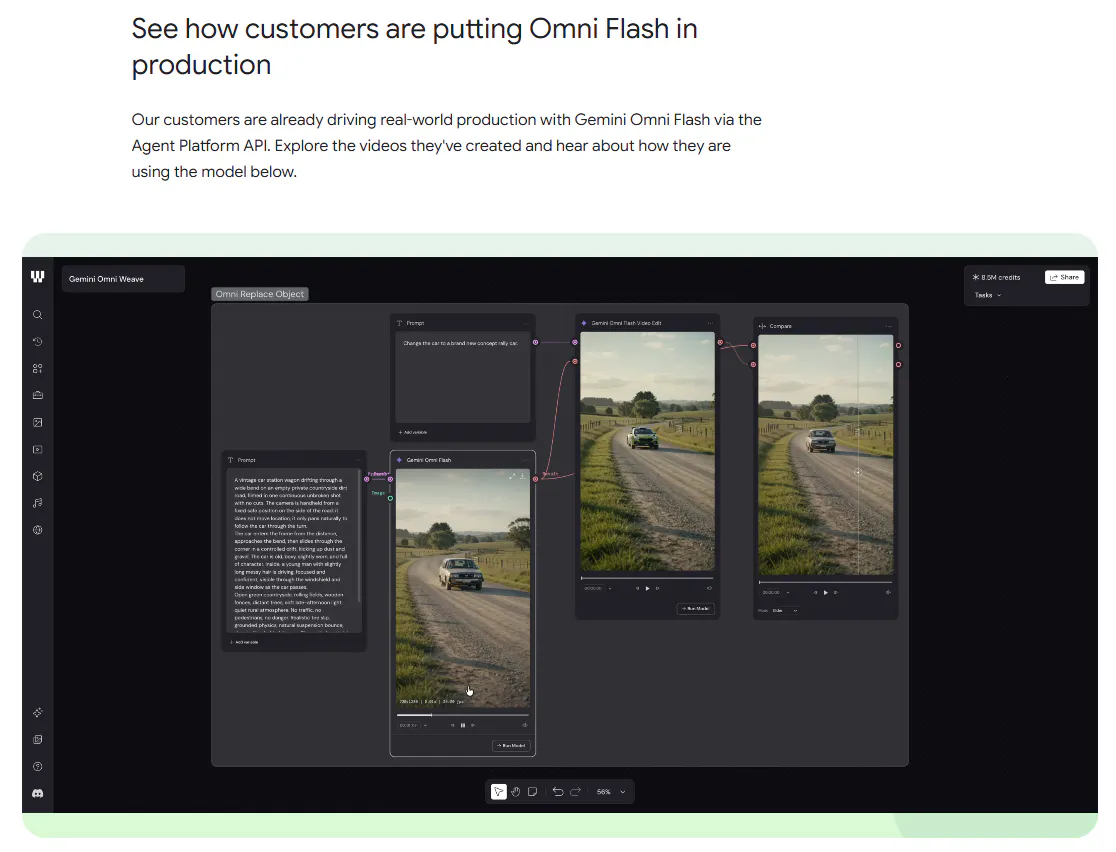Step forward a frame in the Gemini Omni Flash node

473,725
